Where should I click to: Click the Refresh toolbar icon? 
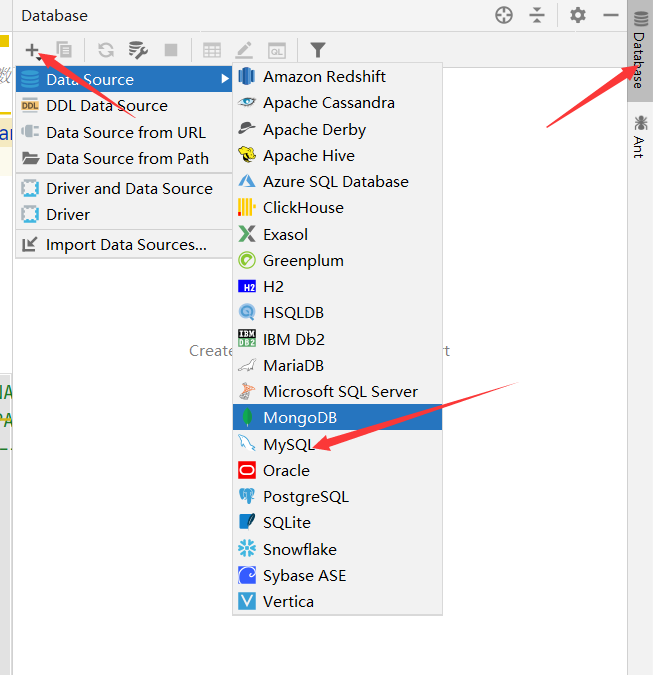[106, 50]
